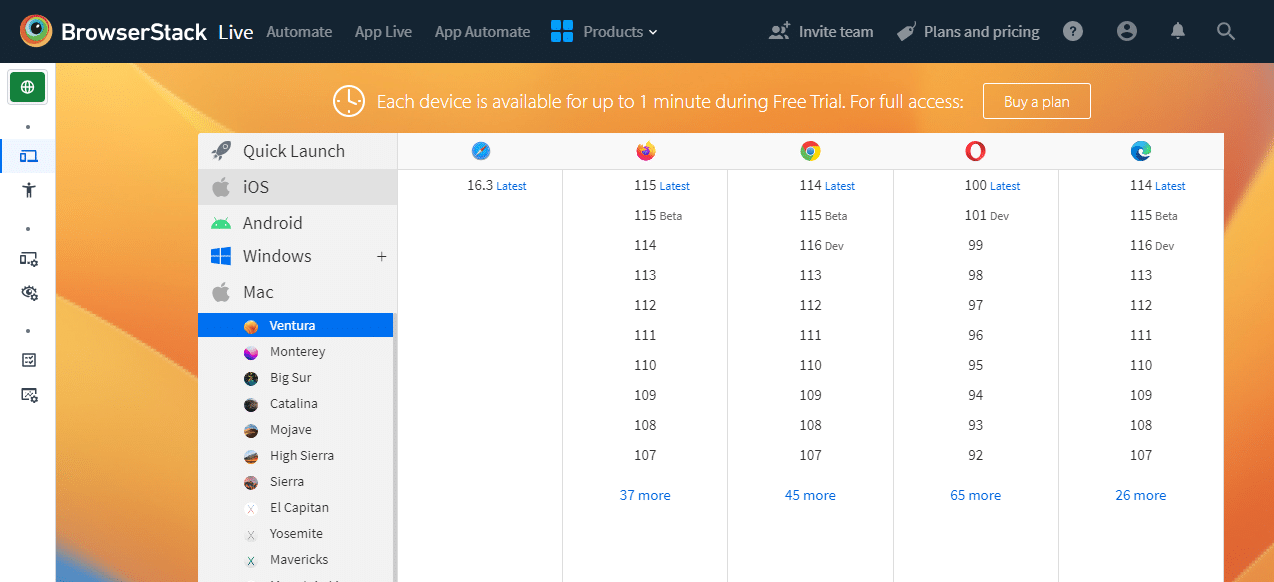Launch Opera 100 Latest version
The height and width of the screenshot is (582, 1274).
992,185
